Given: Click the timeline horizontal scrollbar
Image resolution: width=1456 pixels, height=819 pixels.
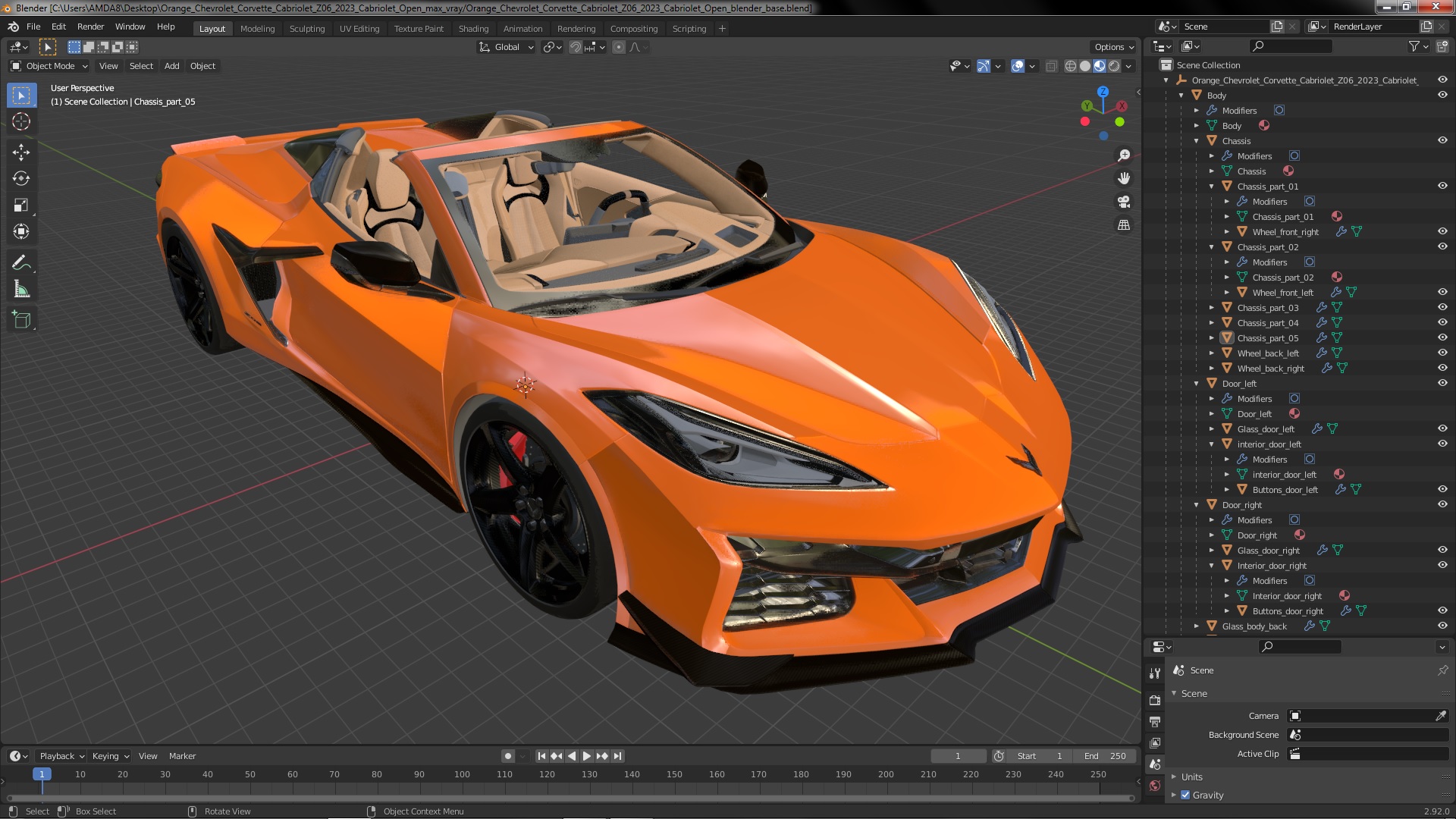Looking at the screenshot, I should [570, 798].
